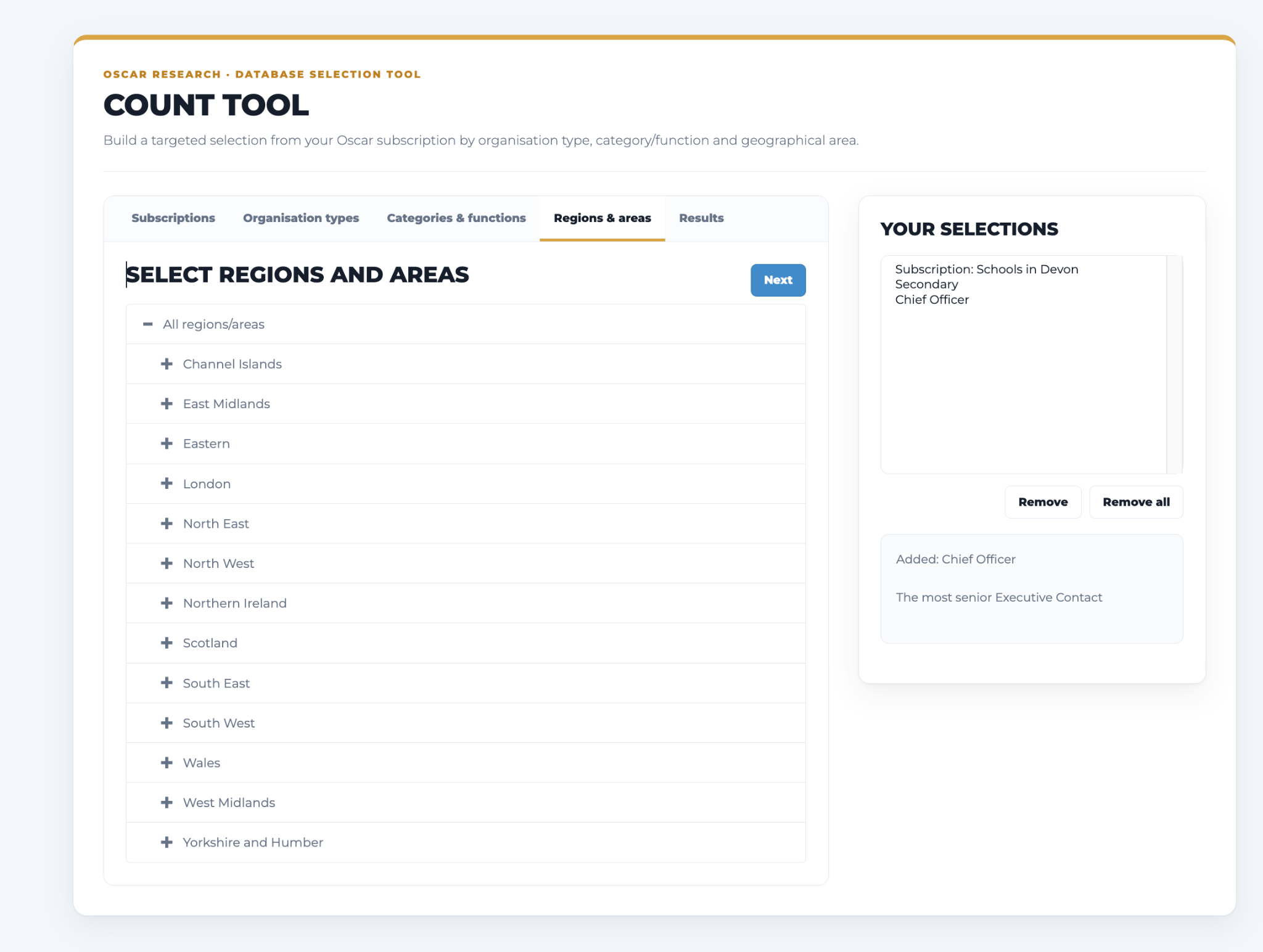Click the selections list scrollbar
1263x952 pixels.
coord(1174,364)
